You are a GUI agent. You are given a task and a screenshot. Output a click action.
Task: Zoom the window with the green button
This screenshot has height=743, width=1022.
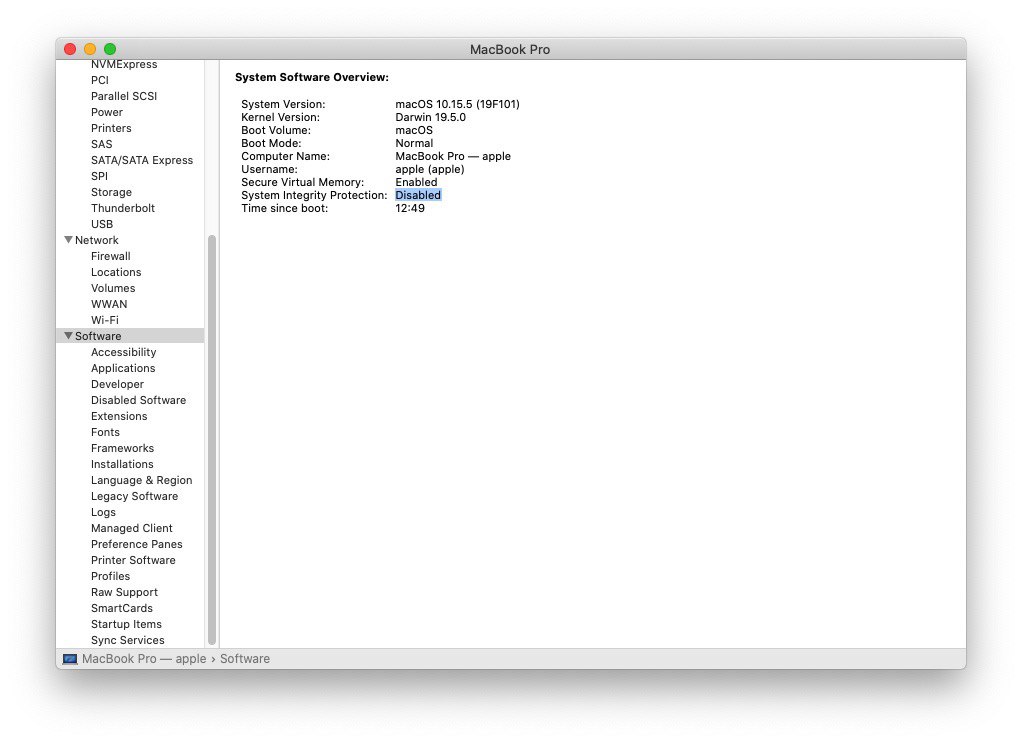pyautogui.click(x=110, y=49)
